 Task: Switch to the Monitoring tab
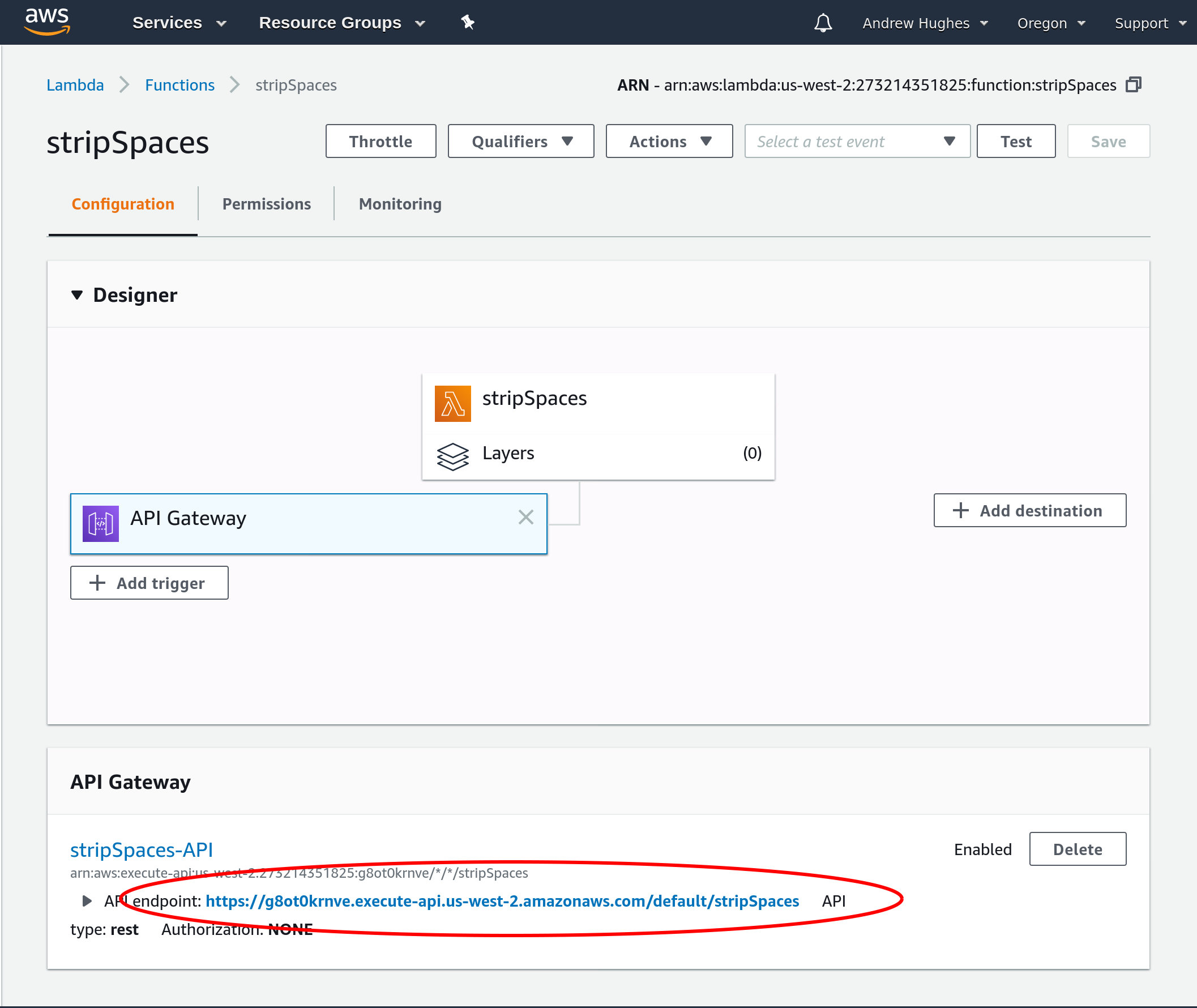click(400, 203)
